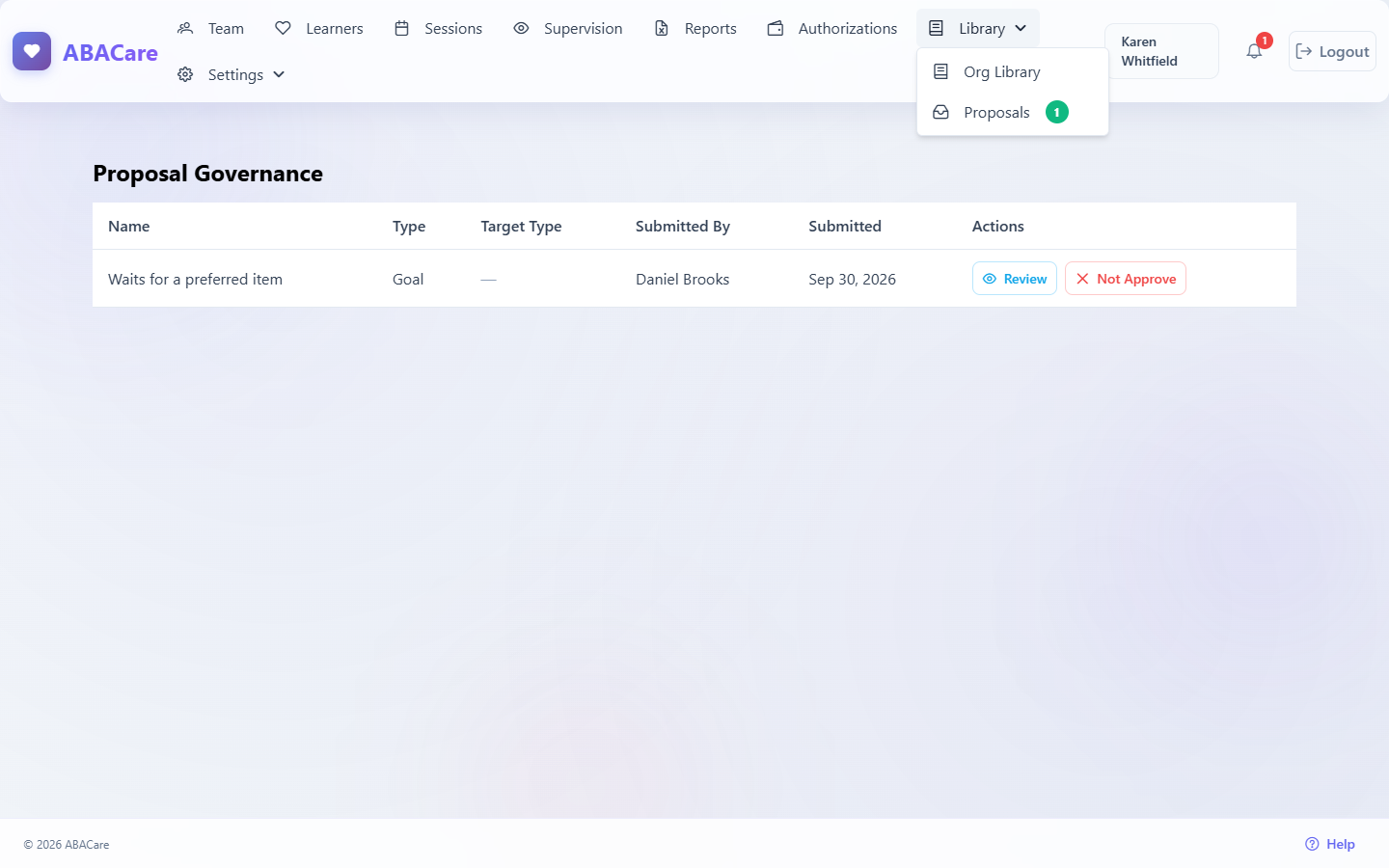The height and width of the screenshot is (868, 1389).
Task: Click the Proposal Governance heading
Action: click(207, 174)
